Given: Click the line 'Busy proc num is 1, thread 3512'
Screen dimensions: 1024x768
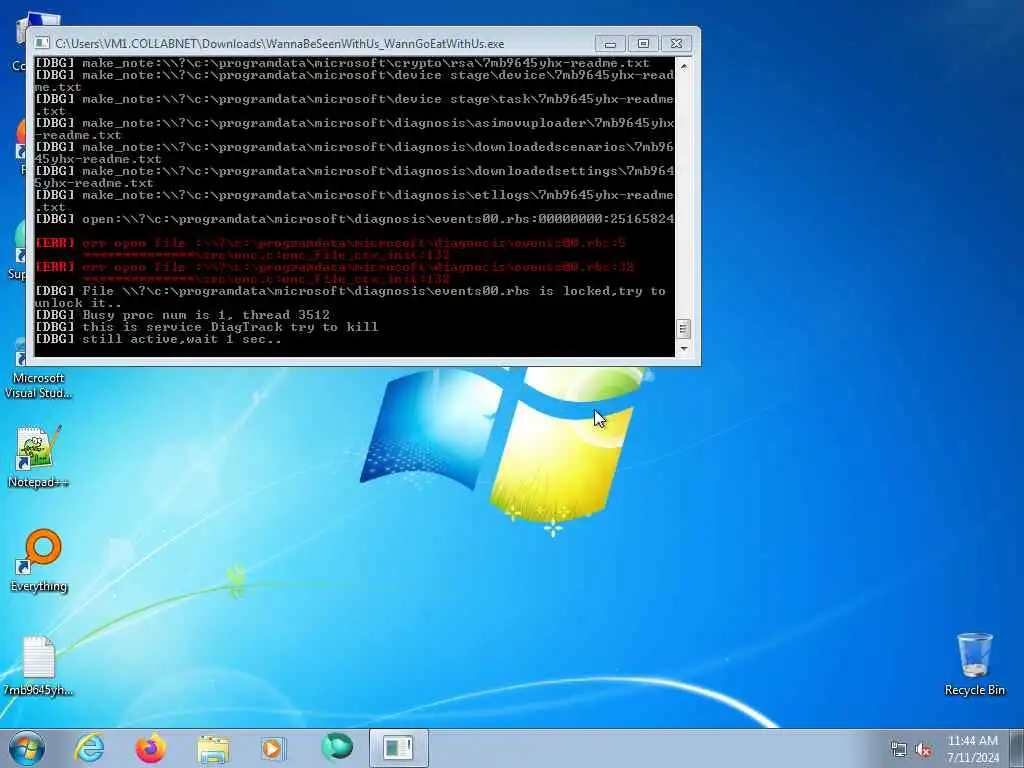Looking at the screenshot, I should (x=182, y=315).
